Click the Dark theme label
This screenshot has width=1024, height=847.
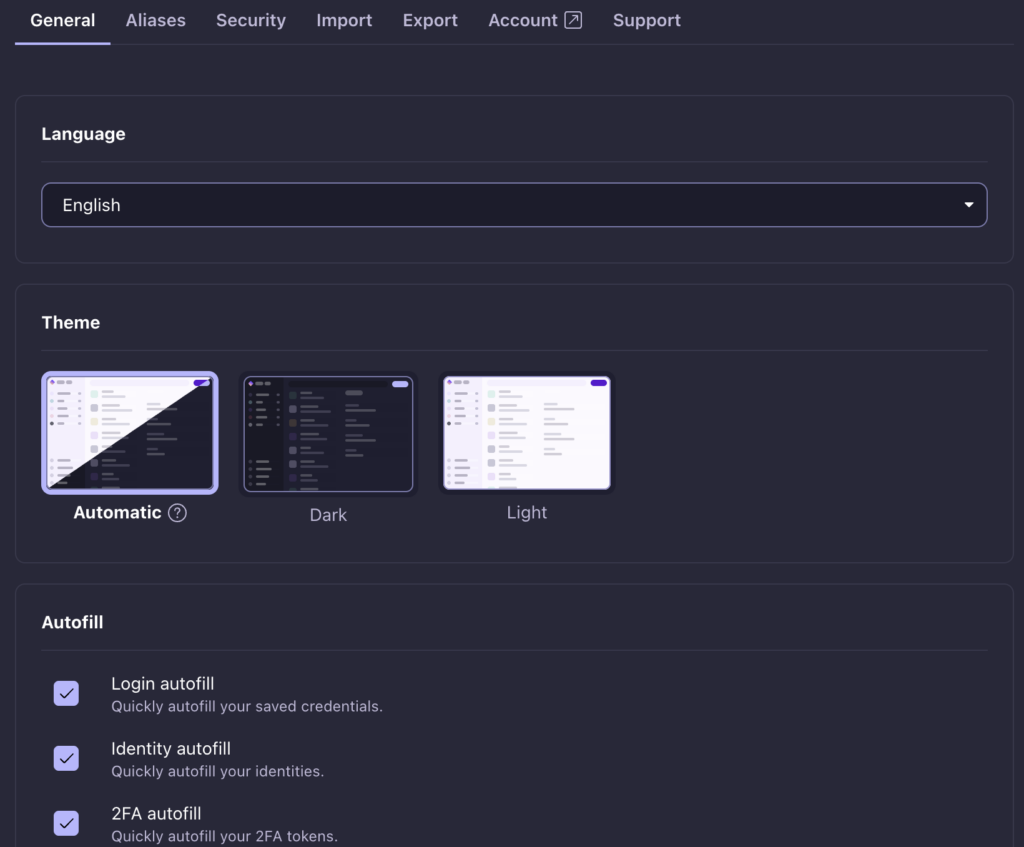coord(328,515)
